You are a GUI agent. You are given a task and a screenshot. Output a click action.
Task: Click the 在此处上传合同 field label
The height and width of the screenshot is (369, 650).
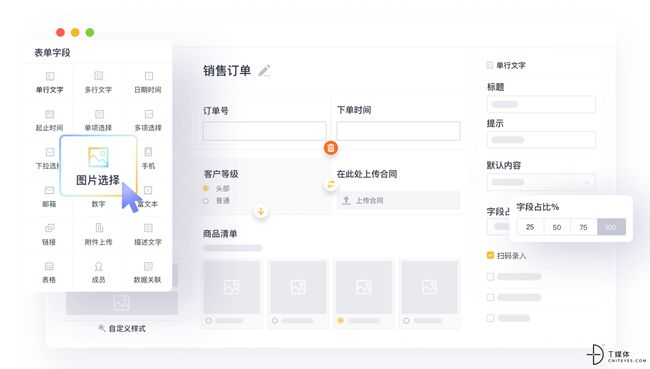point(367,174)
